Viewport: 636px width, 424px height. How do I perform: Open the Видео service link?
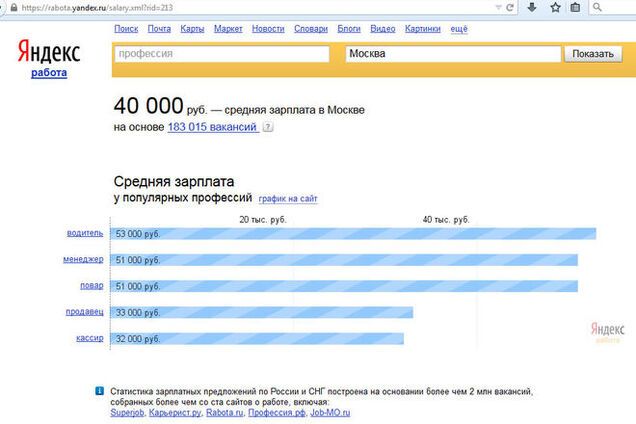point(382,29)
